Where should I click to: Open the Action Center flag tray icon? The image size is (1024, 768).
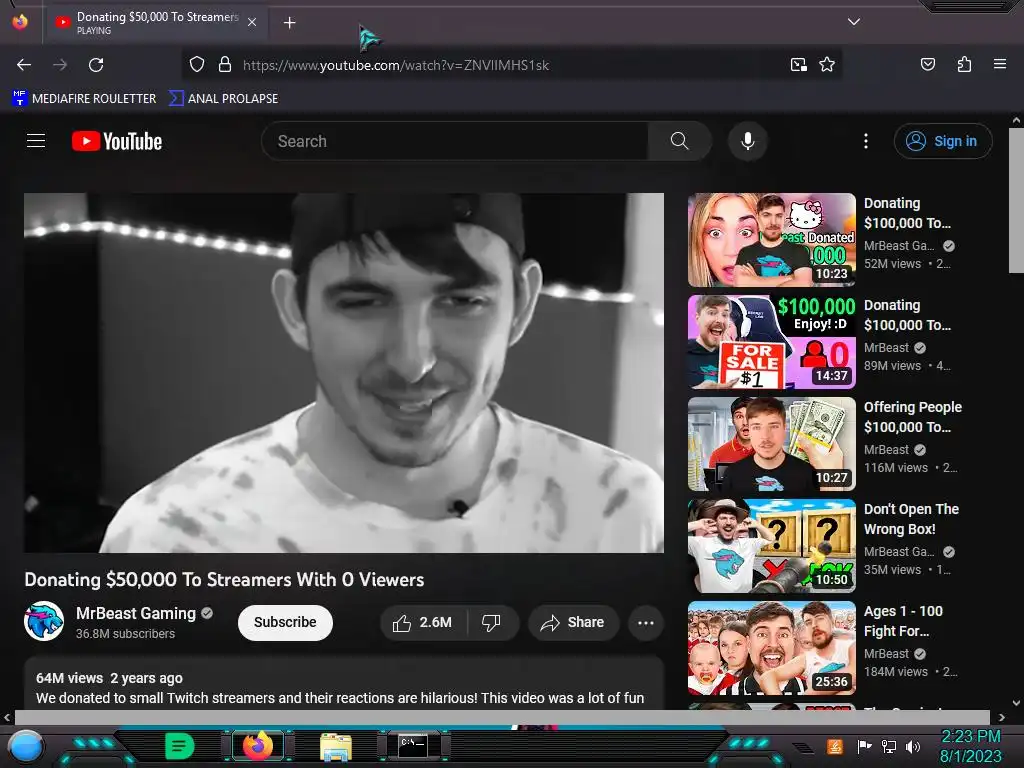(865, 746)
